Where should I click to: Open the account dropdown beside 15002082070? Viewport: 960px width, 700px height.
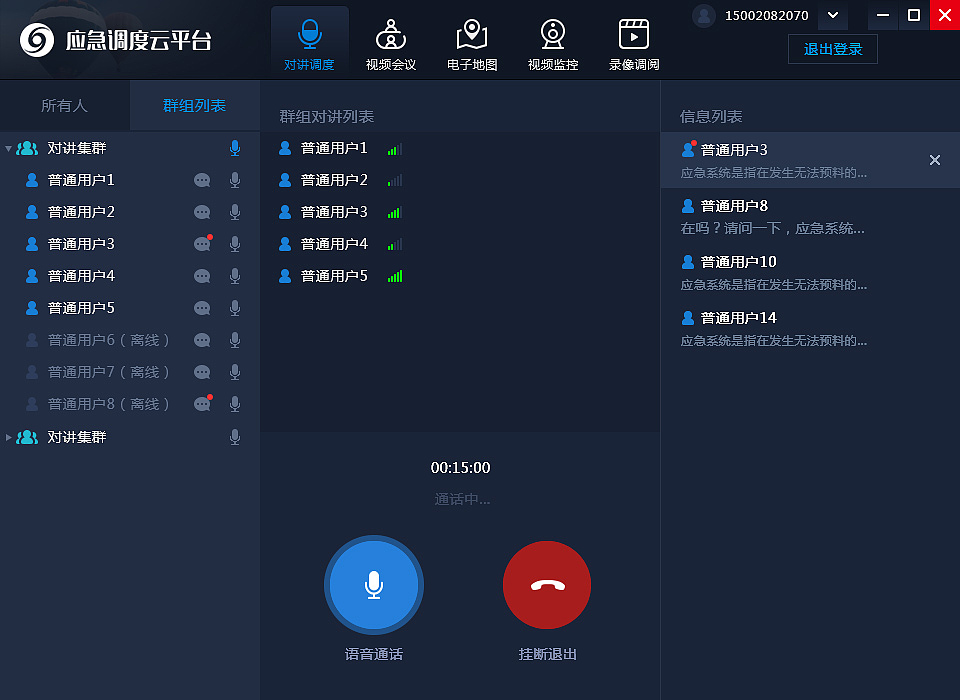[x=832, y=16]
